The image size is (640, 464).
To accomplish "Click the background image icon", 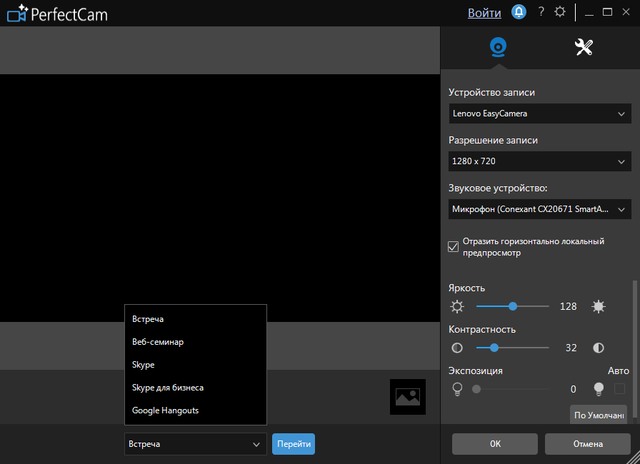I will pos(407,396).
